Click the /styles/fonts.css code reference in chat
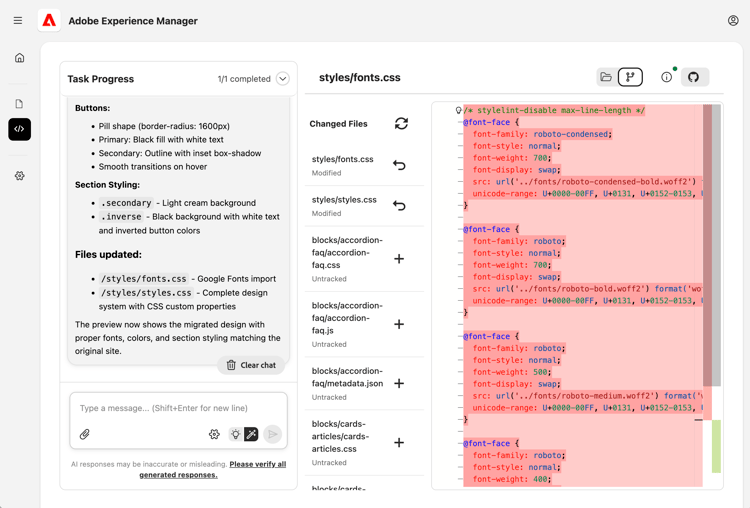Viewport: 750px width, 508px height. (x=143, y=279)
